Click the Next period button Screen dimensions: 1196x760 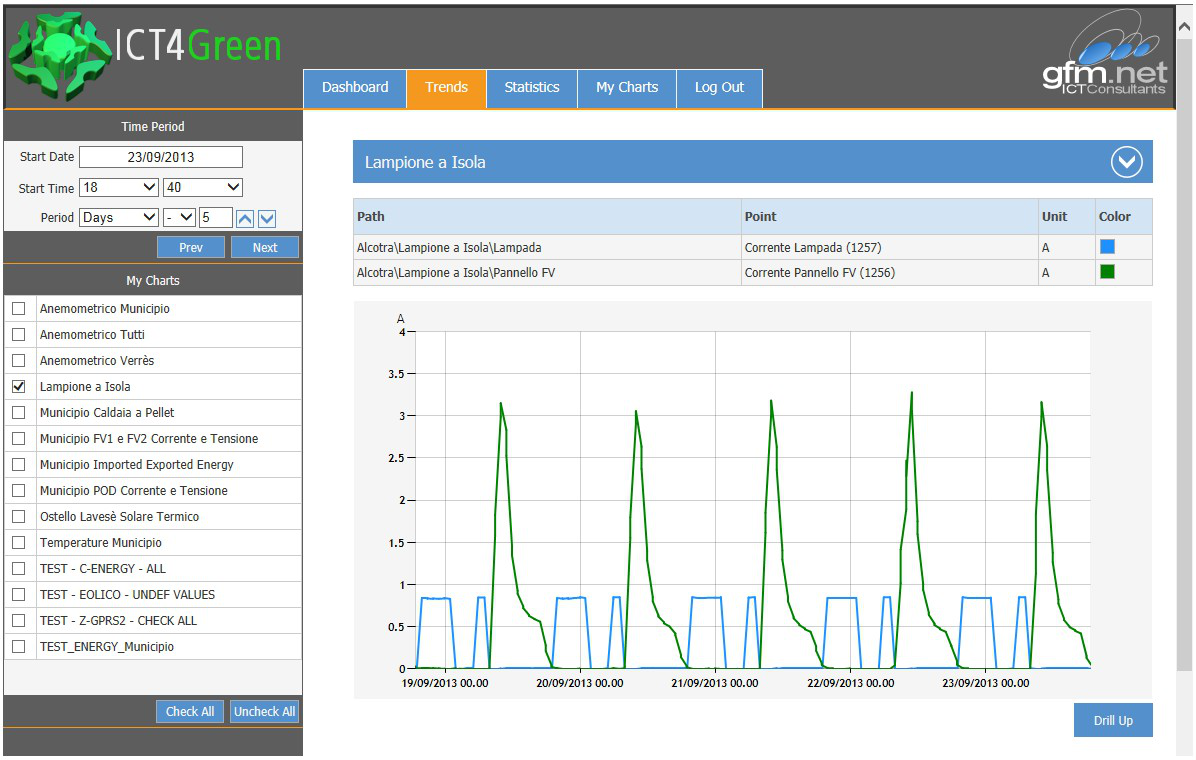(265, 248)
